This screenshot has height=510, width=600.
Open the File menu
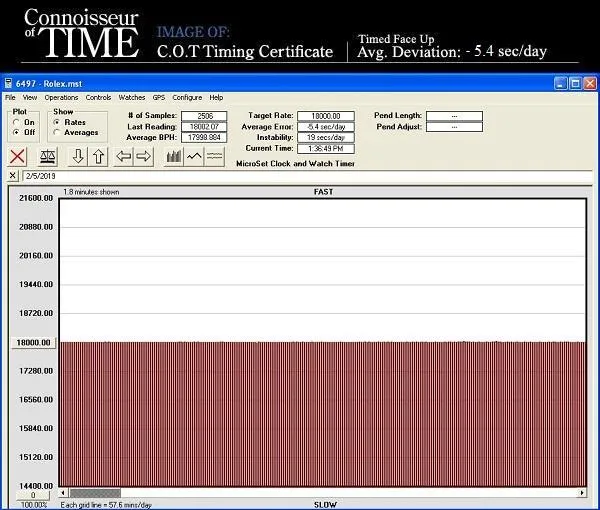tap(10, 98)
